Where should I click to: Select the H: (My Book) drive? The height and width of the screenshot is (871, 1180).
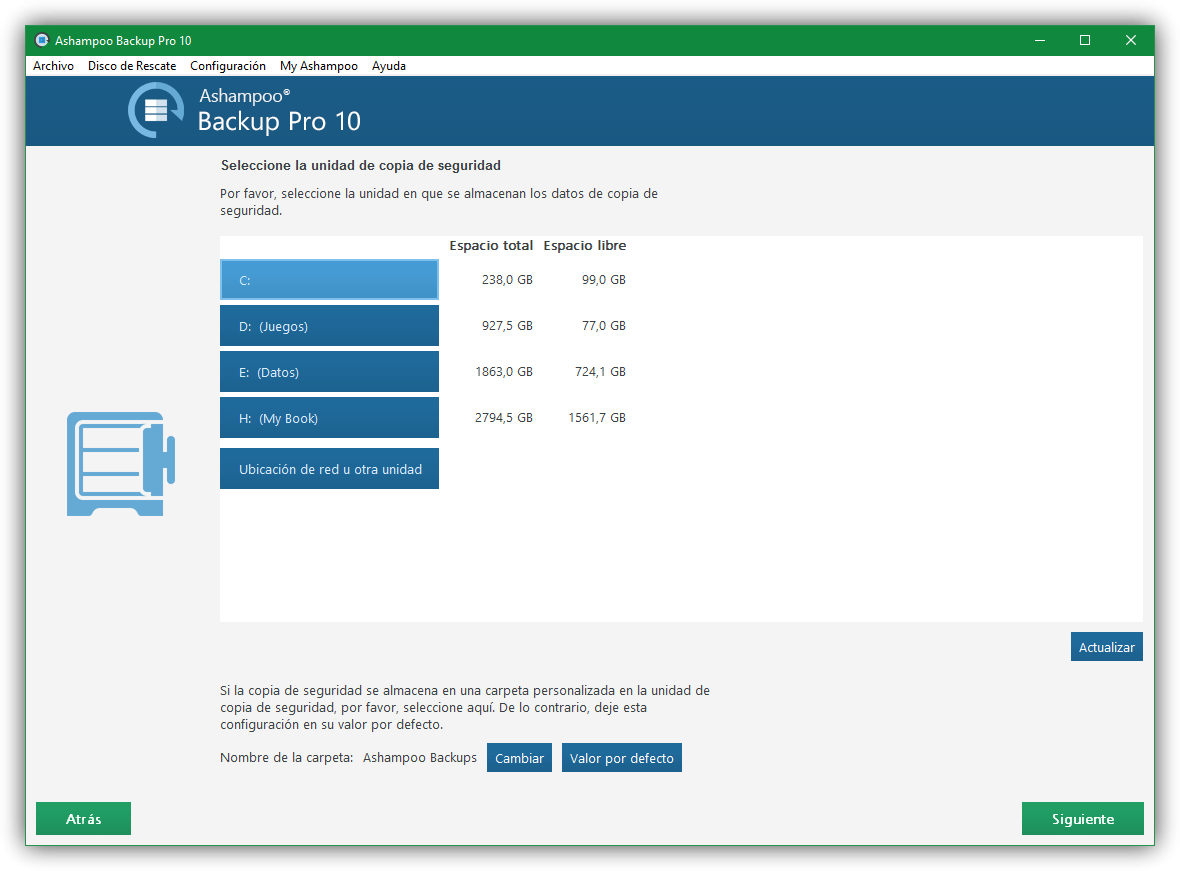click(x=329, y=418)
